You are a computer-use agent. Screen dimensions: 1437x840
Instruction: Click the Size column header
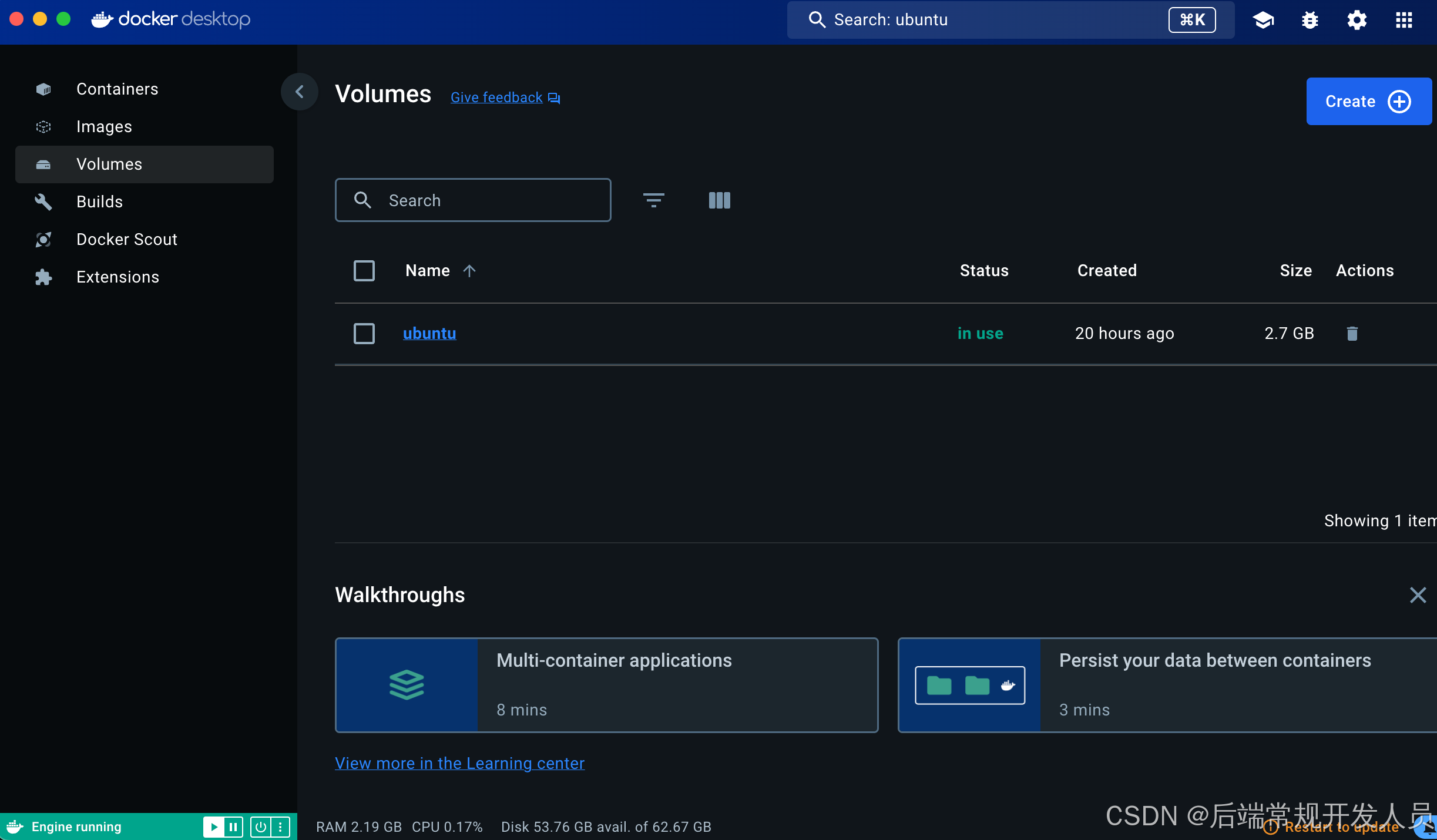pyautogui.click(x=1296, y=271)
